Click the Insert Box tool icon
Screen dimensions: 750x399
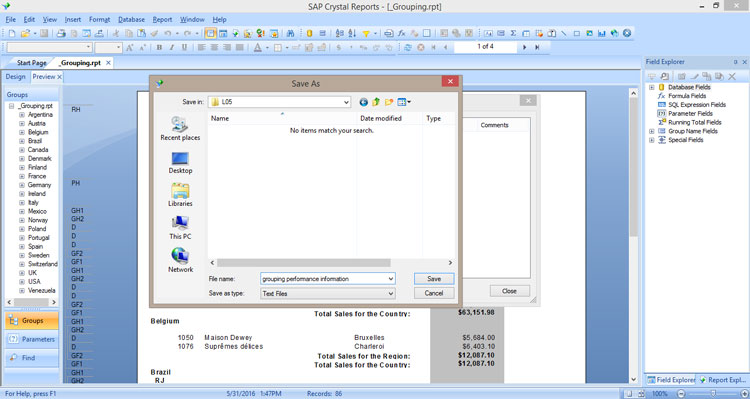coord(576,33)
